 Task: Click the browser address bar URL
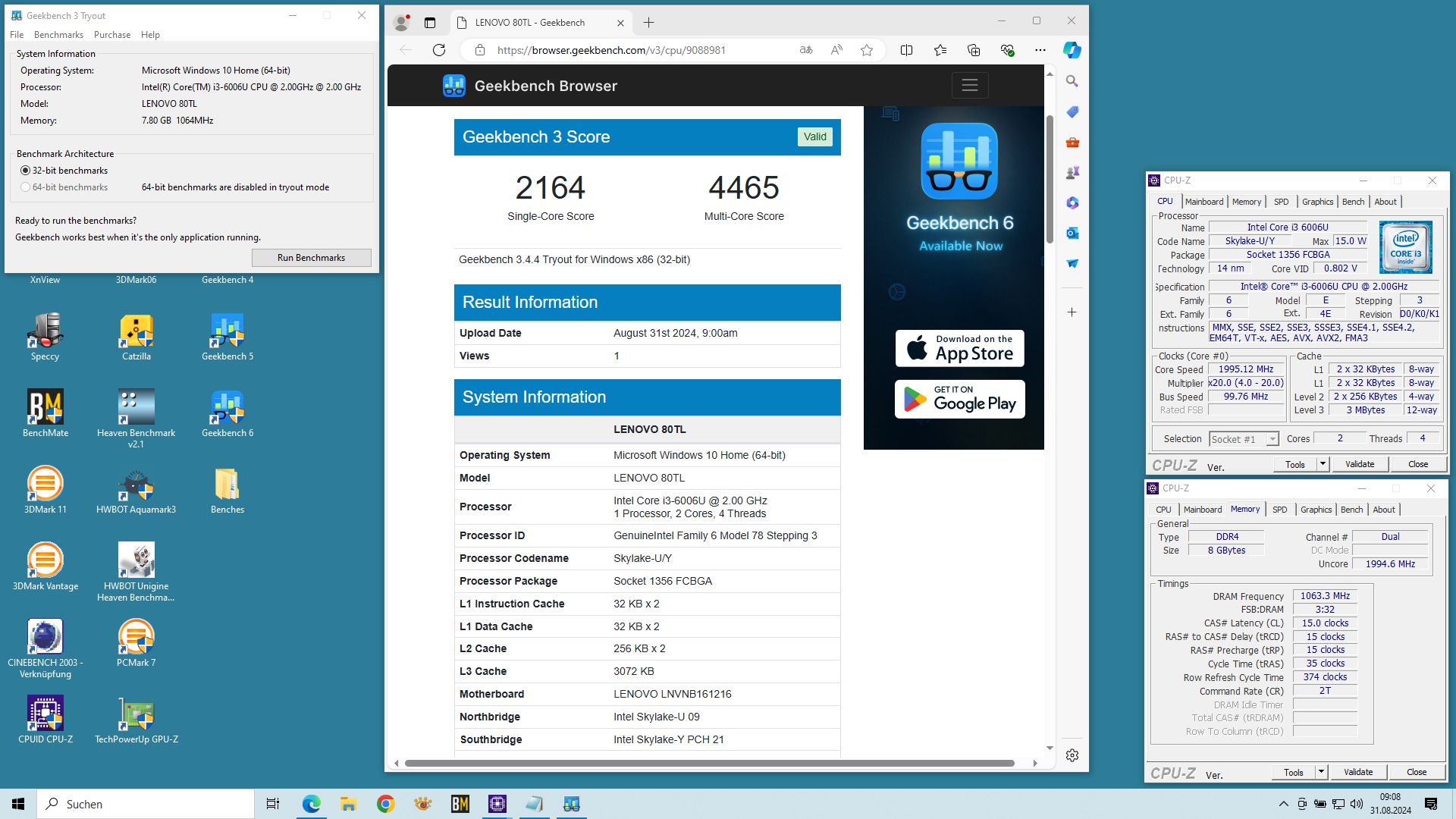611,50
